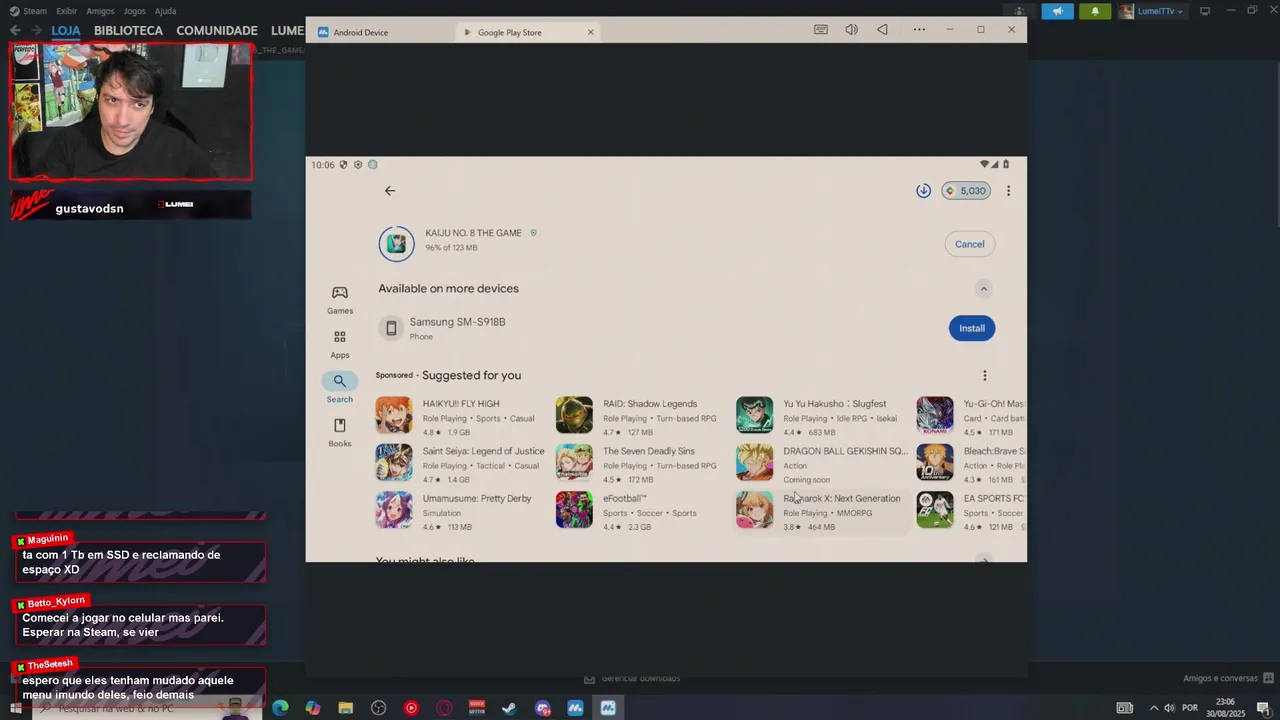Open Saint Seiya: Legend of Justice icon
The width and height of the screenshot is (1280, 720).
tap(394, 462)
